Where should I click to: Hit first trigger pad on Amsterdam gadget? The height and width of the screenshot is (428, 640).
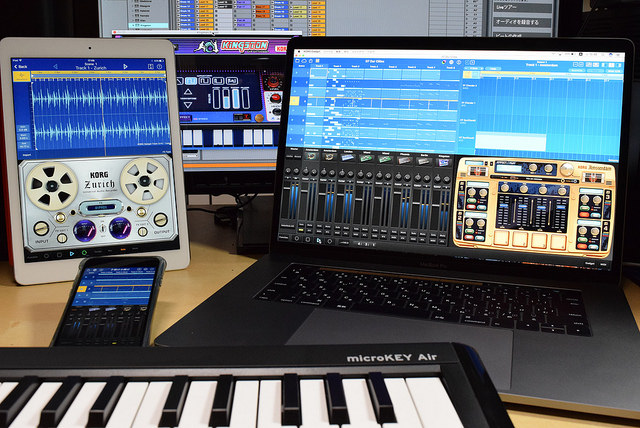click(x=502, y=238)
